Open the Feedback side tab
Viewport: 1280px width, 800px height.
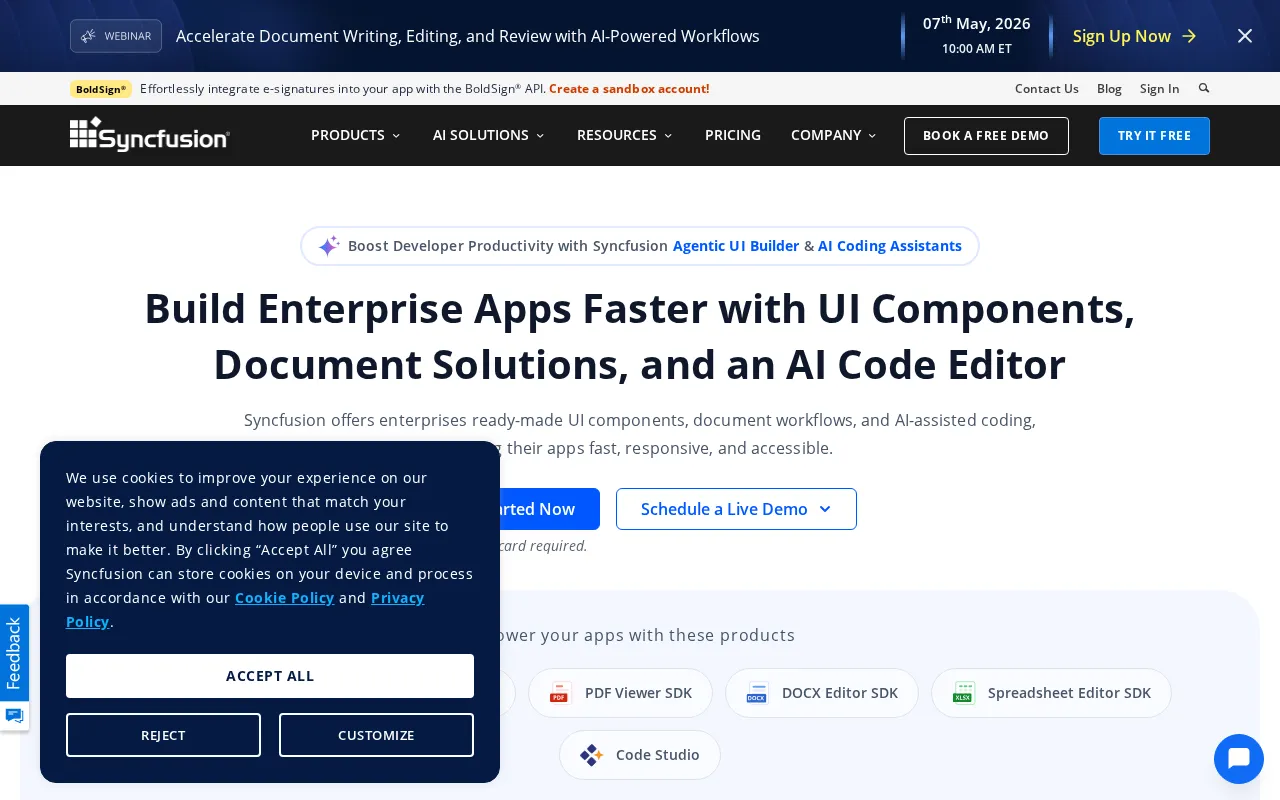[x=14, y=653]
